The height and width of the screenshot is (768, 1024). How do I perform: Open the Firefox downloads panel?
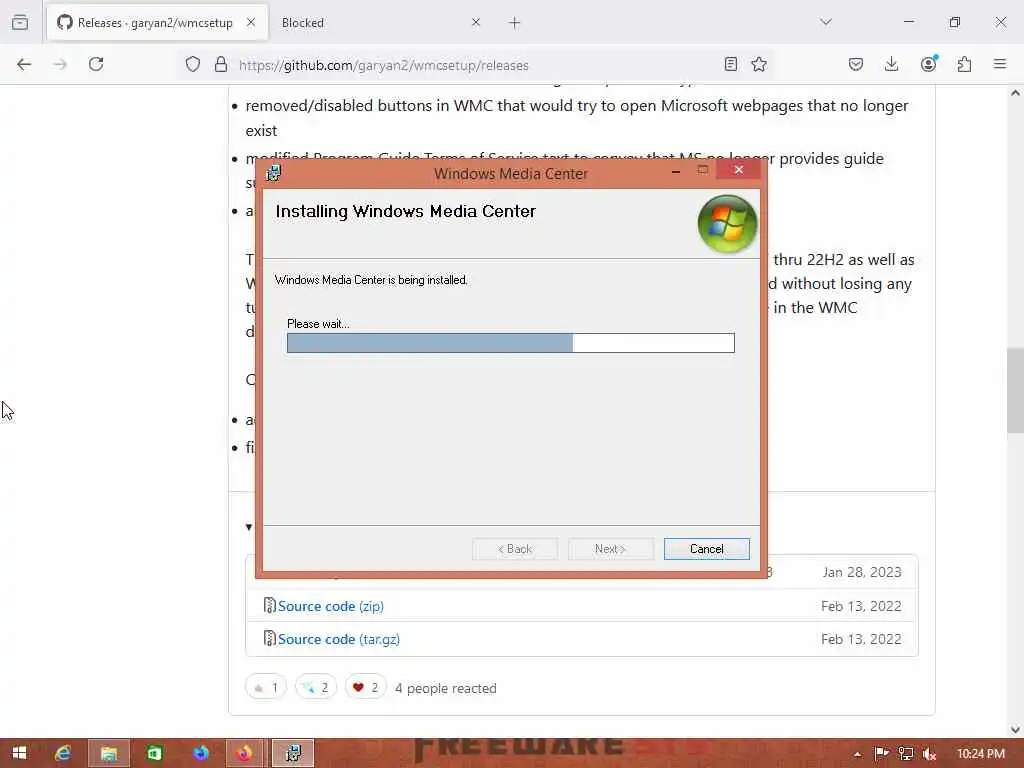pyautogui.click(x=891, y=64)
